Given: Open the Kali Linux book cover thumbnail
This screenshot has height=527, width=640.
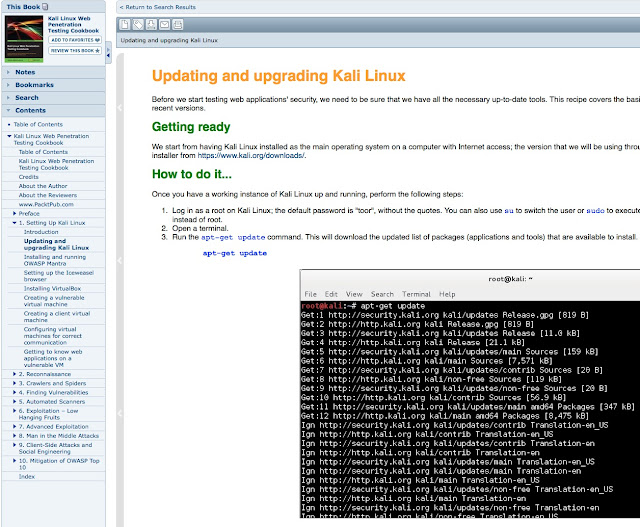Looking at the screenshot, I should 24,39.
